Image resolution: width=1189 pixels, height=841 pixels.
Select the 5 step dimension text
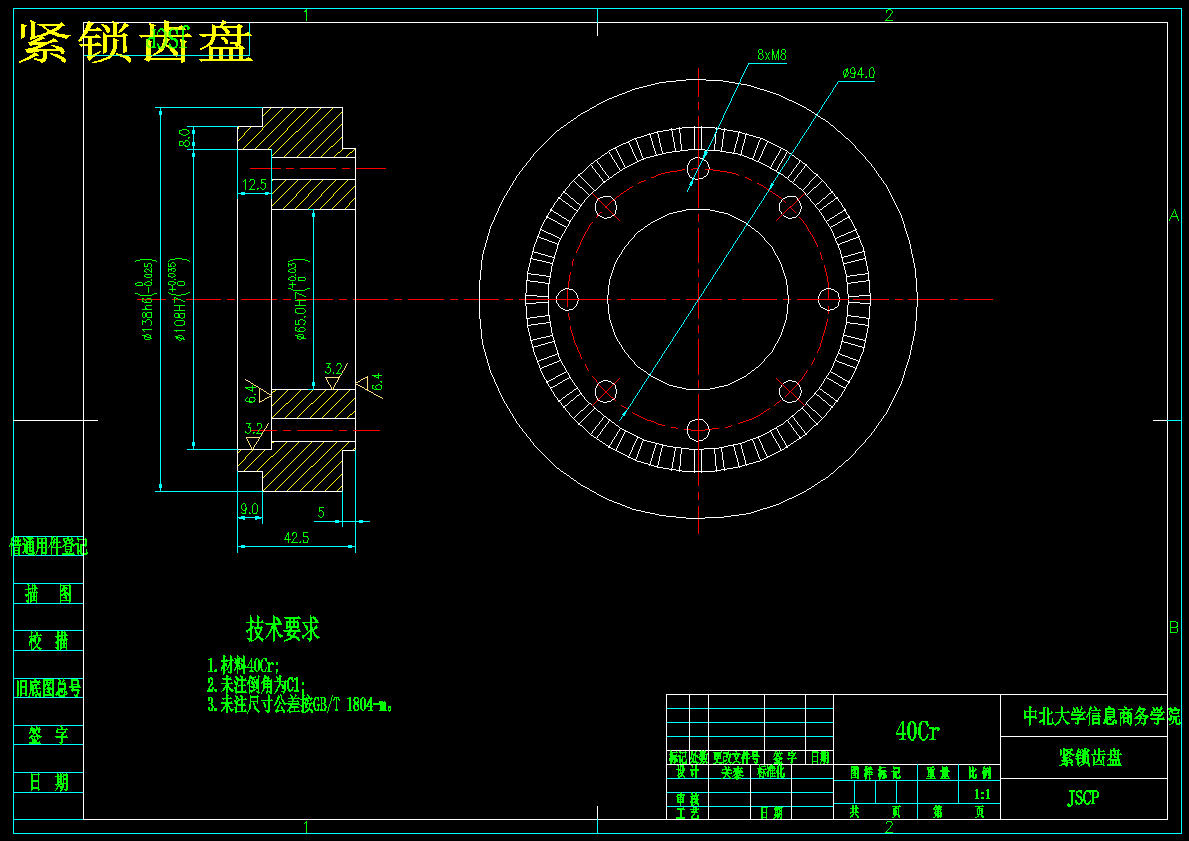point(321,513)
